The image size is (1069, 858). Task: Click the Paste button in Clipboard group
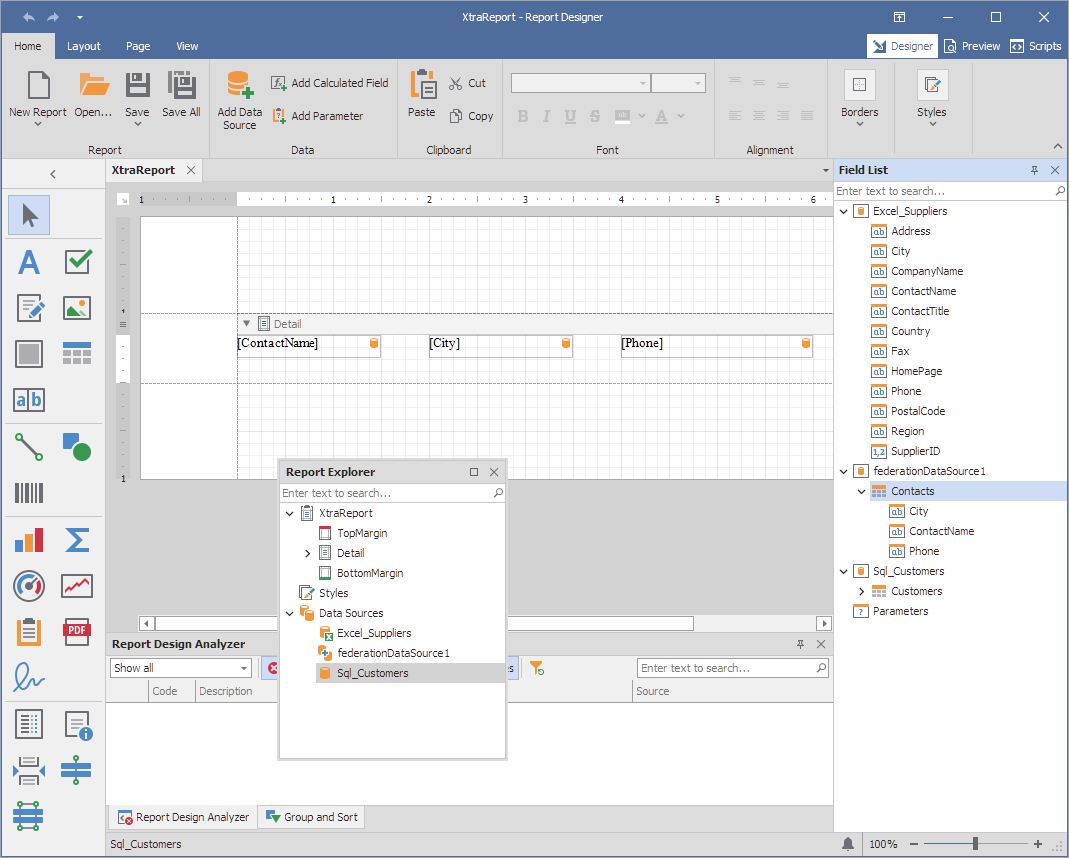(x=422, y=93)
